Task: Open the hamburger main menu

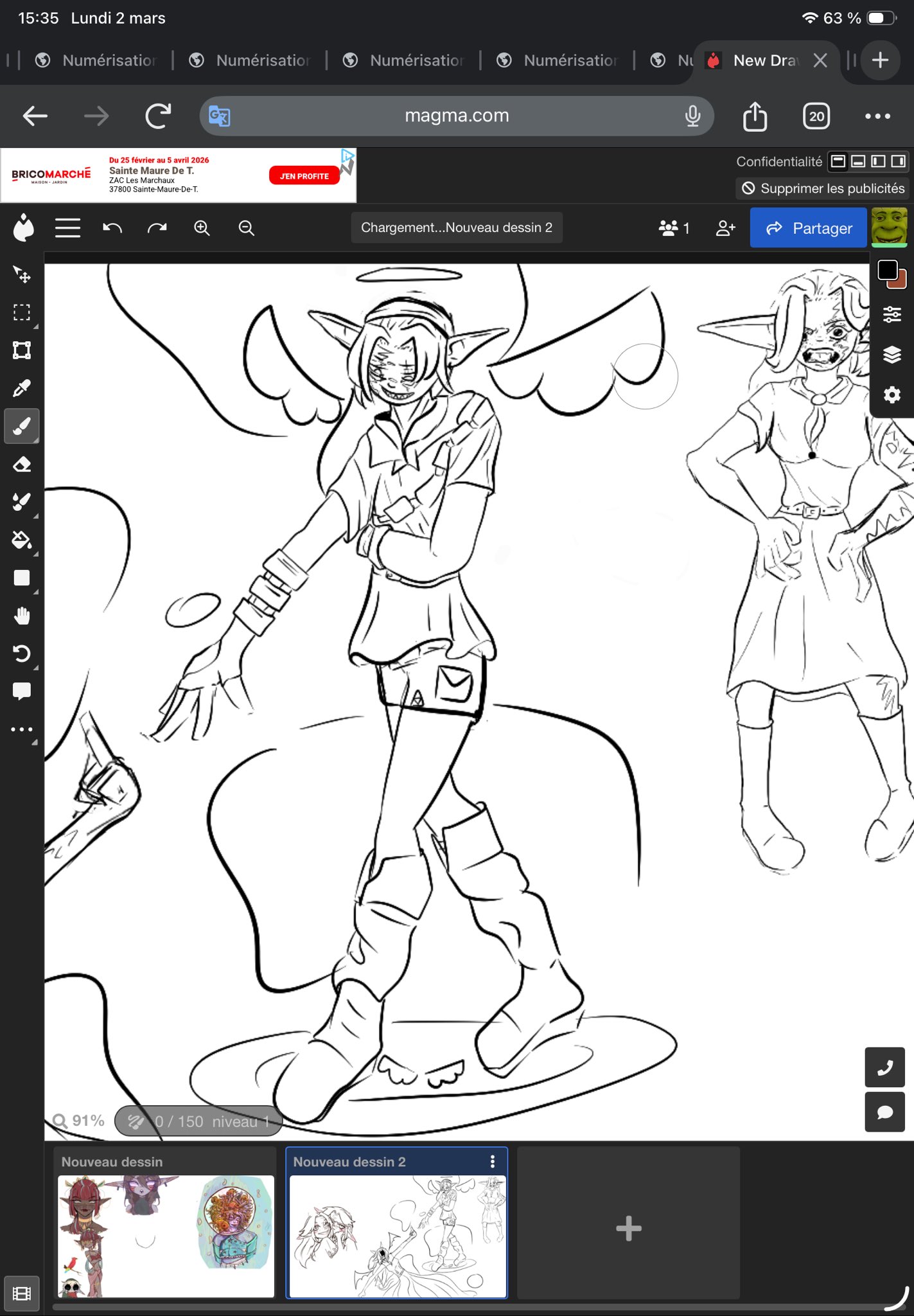Action: coord(67,228)
